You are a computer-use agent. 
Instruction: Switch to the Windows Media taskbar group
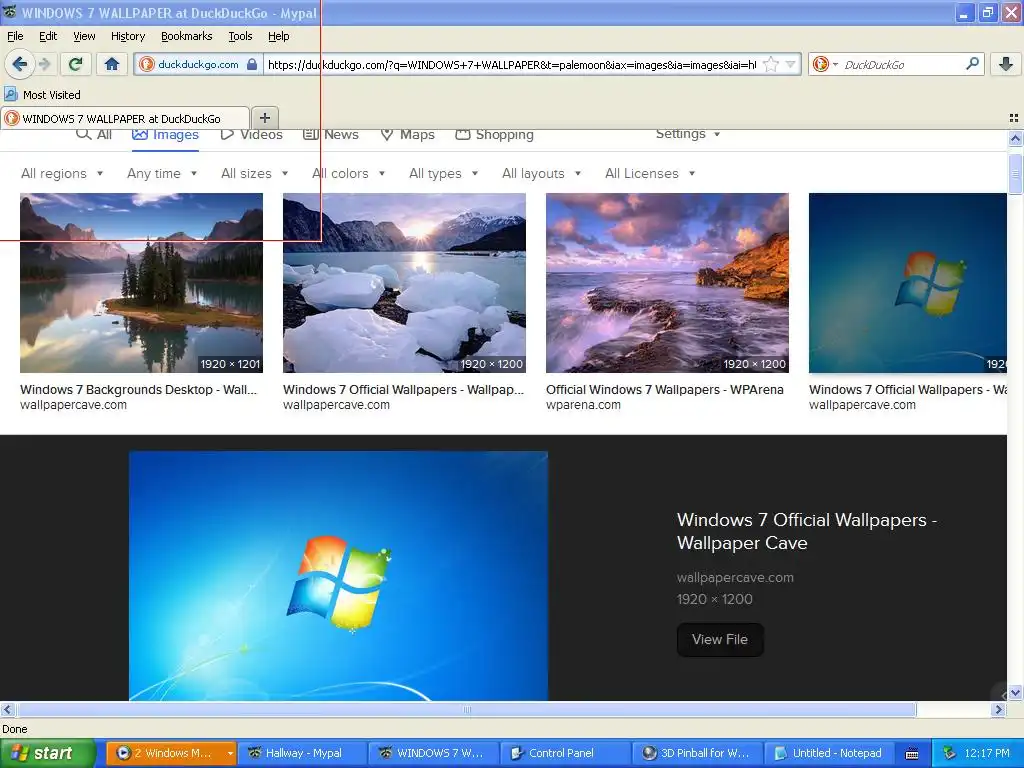(x=170, y=753)
